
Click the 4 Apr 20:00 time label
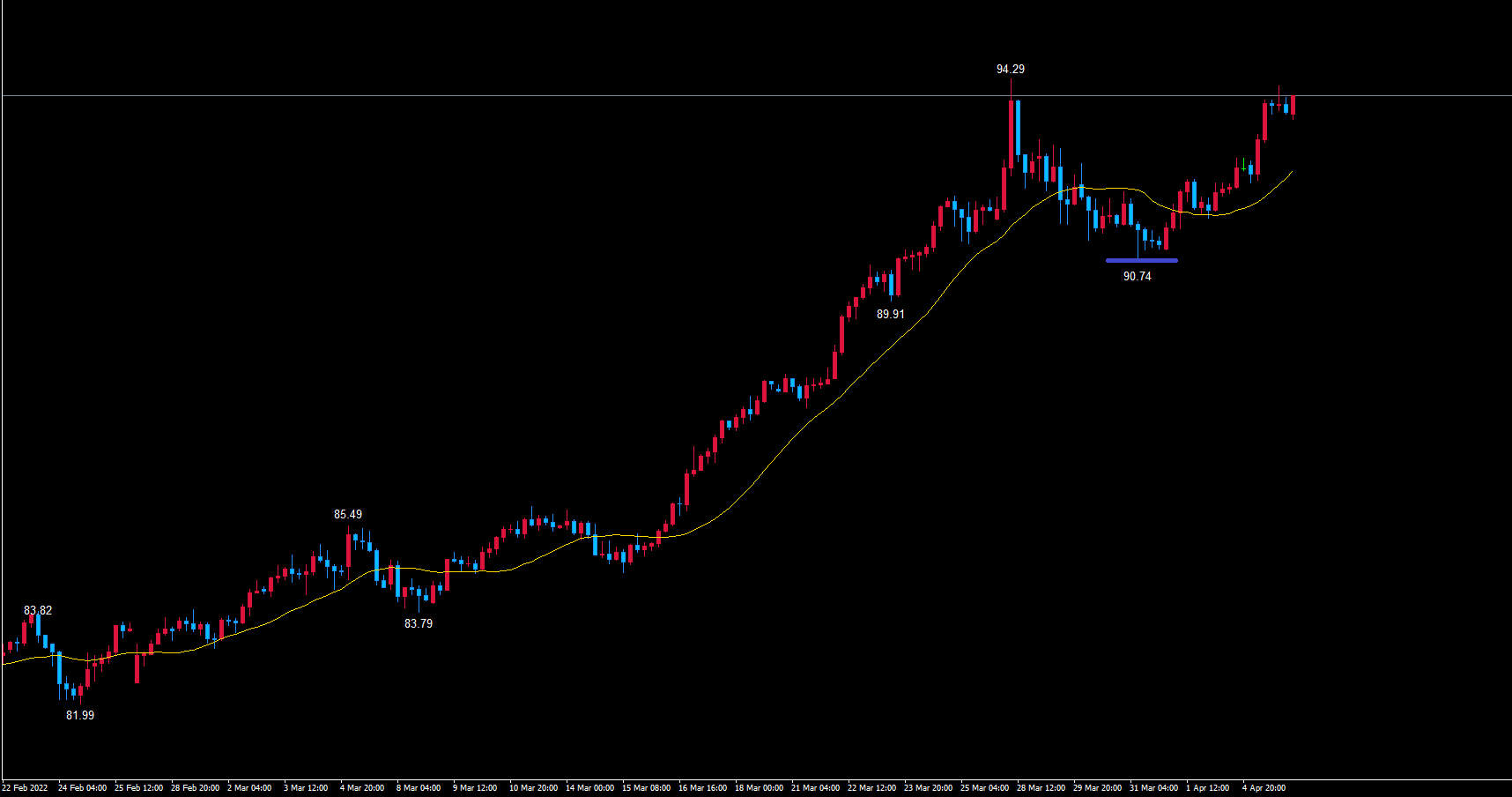tap(1264, 788)
